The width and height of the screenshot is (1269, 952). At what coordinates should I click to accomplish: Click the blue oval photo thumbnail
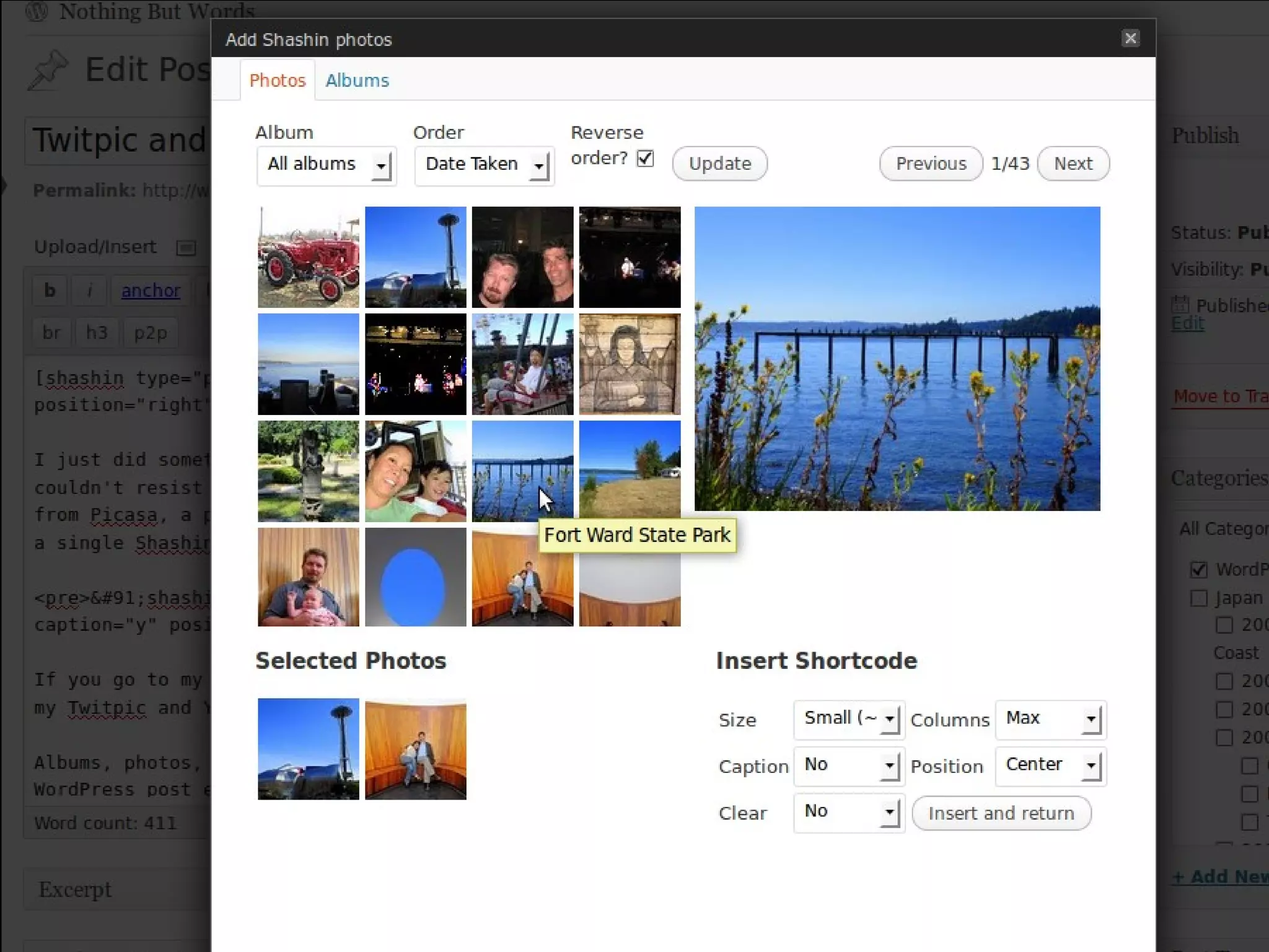pos(415,577)
